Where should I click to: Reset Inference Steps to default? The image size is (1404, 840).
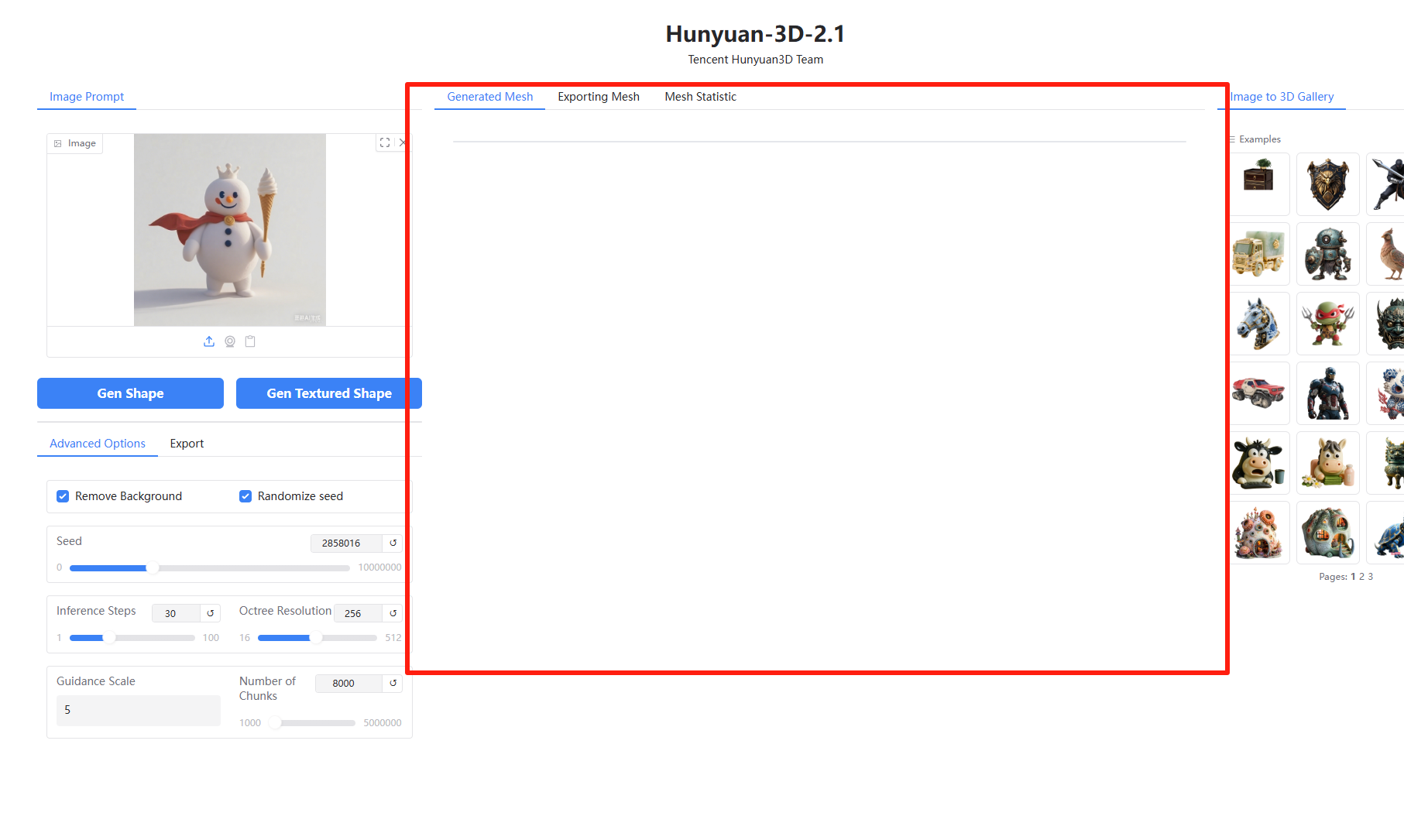(211, 613)
